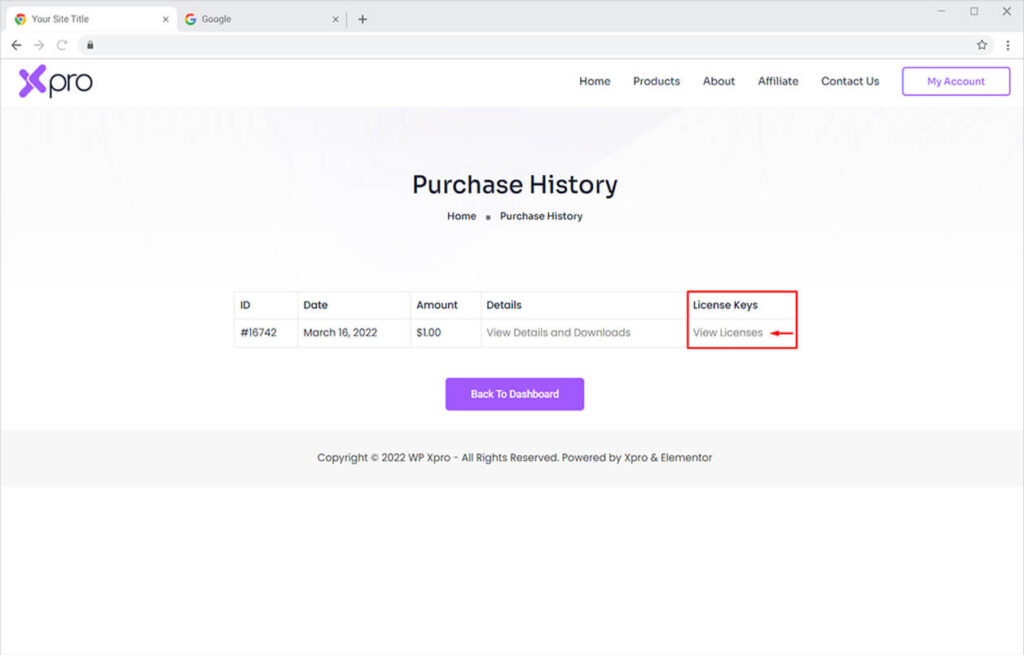Open the About page link
The height and width of the screenshot is (655, 1024).
pyautogui.click(x=718, y=82)
